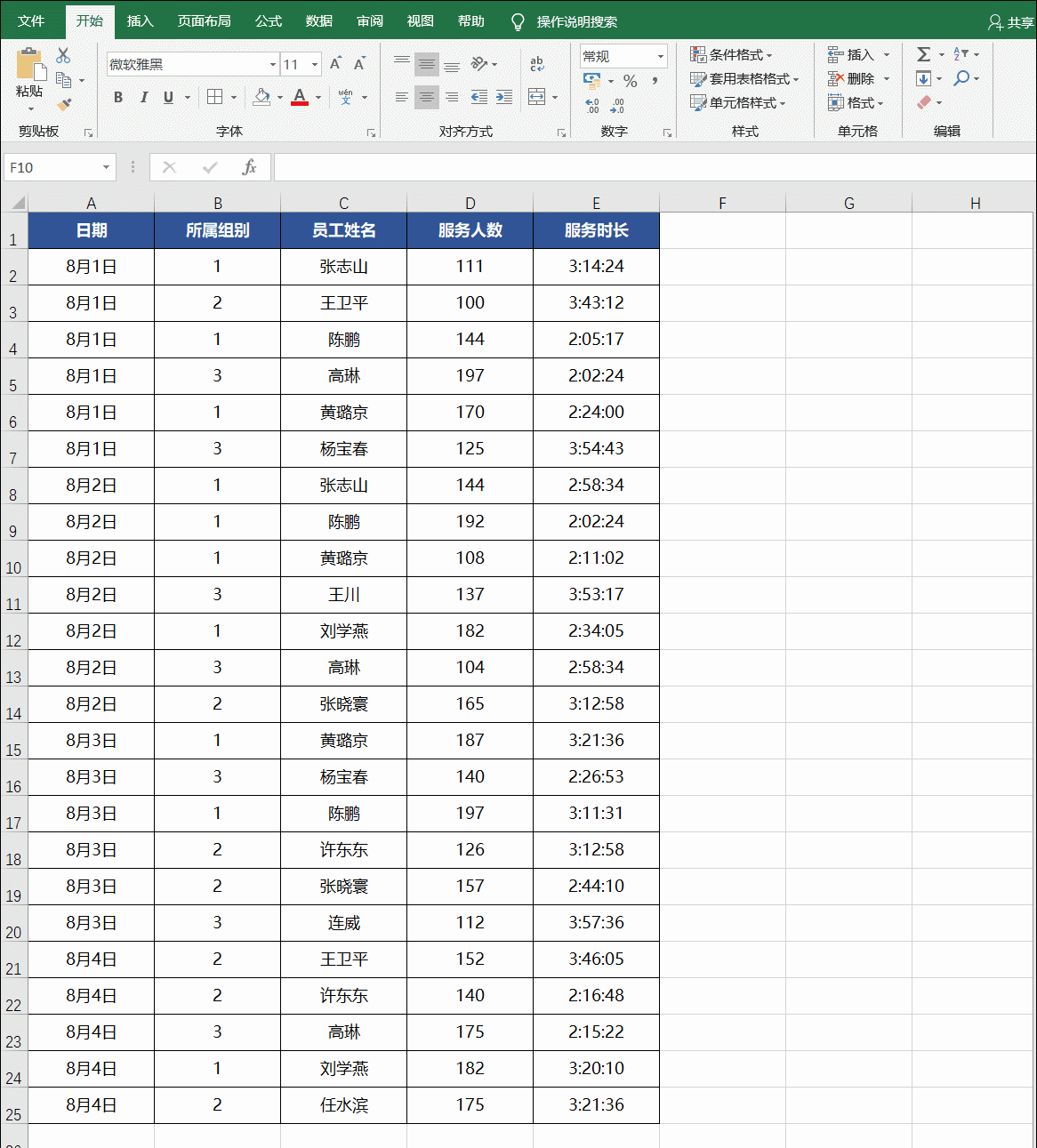1037x1148 pixels.
Task: Apply cell borders icon
Action: (214, 97)
